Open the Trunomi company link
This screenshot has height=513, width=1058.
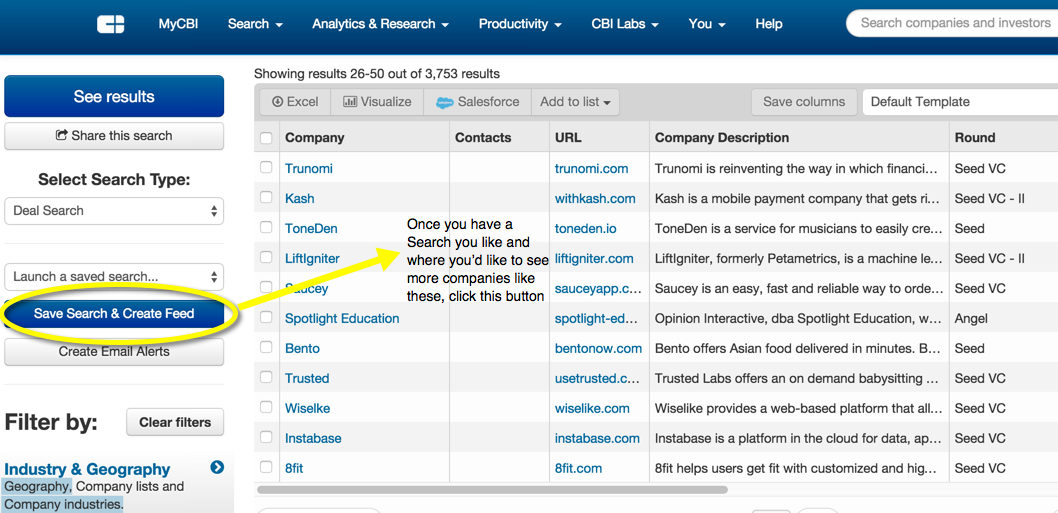308,168
